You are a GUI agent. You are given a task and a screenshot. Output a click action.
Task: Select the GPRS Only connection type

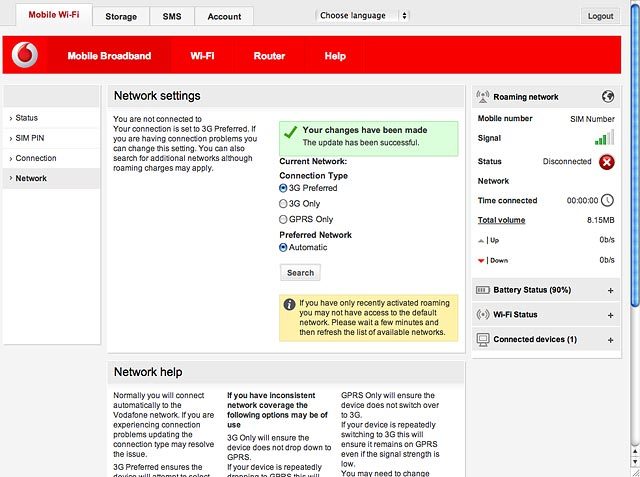283,220
